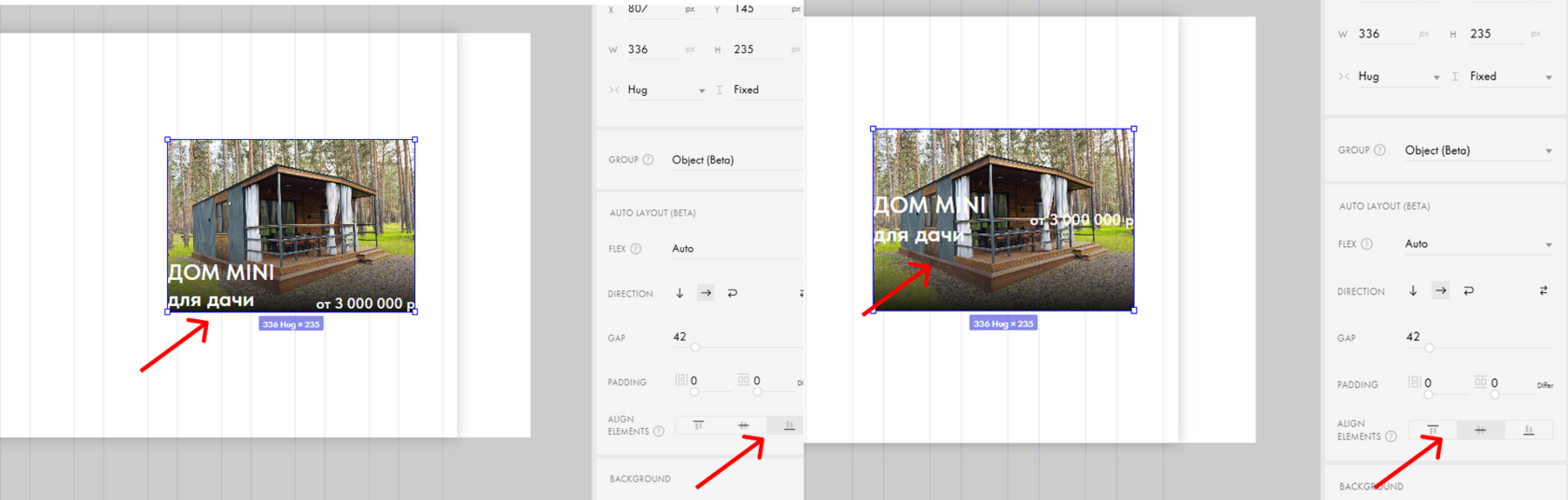
Task: Click H height field 235 in right screenshot
Action: (1497, 34)
